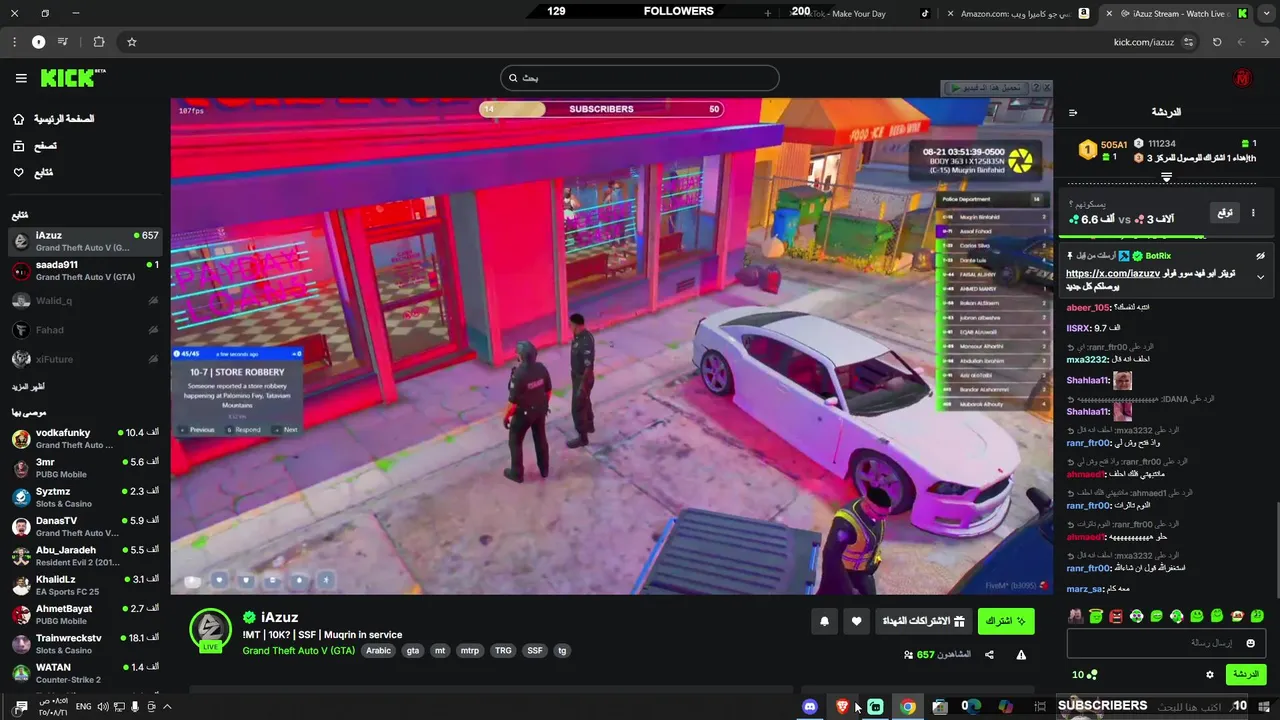The height and width of the screenshot is (720, 1280).
Task: Select the SSF tag
Action: click(x=535, y=651)
